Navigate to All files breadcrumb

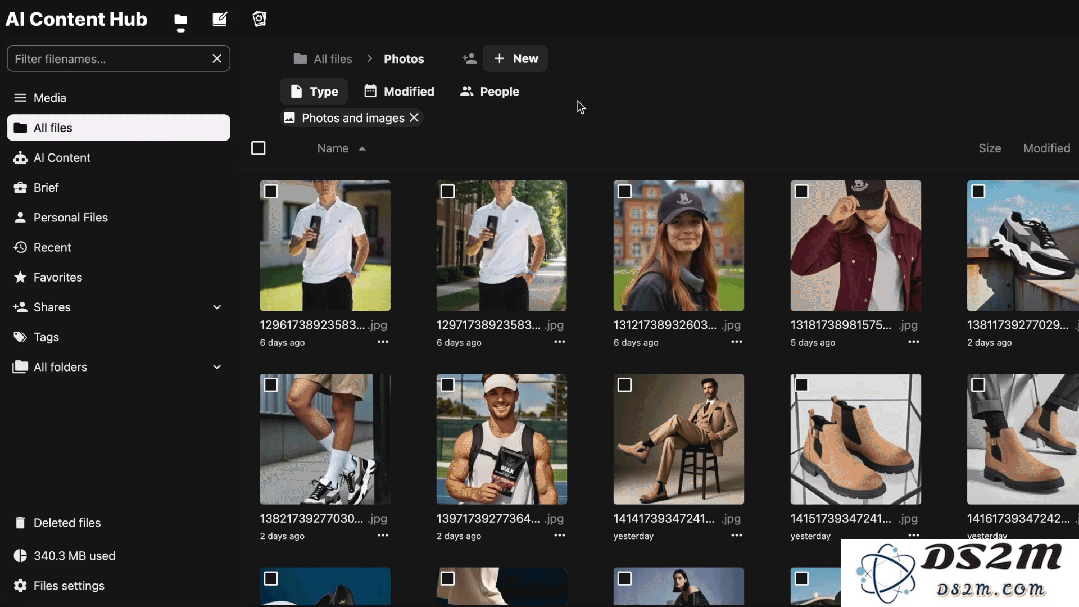[332, 58]
